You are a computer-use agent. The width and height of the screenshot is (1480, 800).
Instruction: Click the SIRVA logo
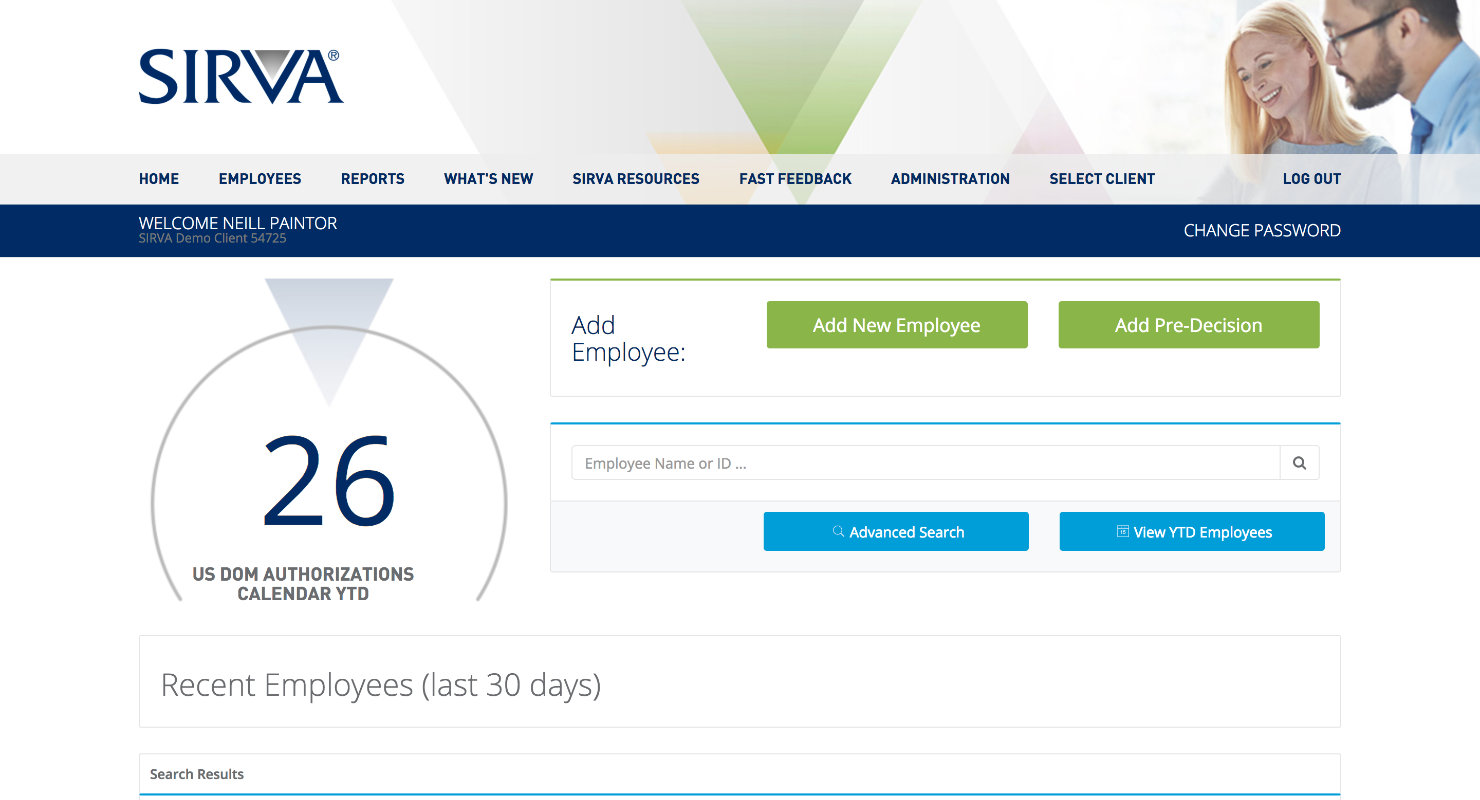[241, 77]
